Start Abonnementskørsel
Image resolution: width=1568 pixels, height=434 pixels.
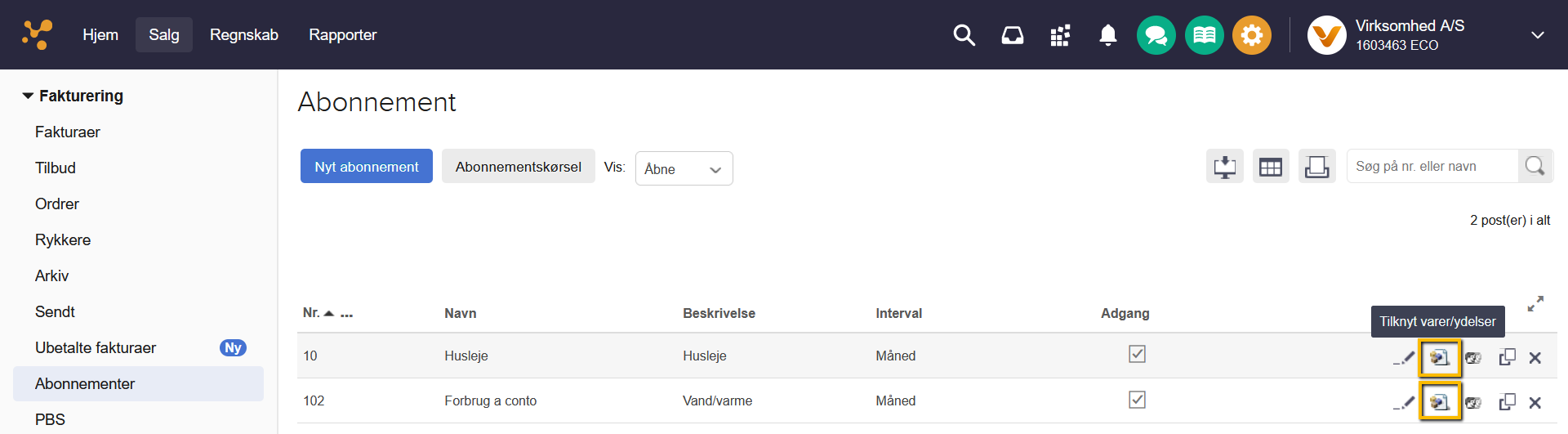(x=518, y=167)
